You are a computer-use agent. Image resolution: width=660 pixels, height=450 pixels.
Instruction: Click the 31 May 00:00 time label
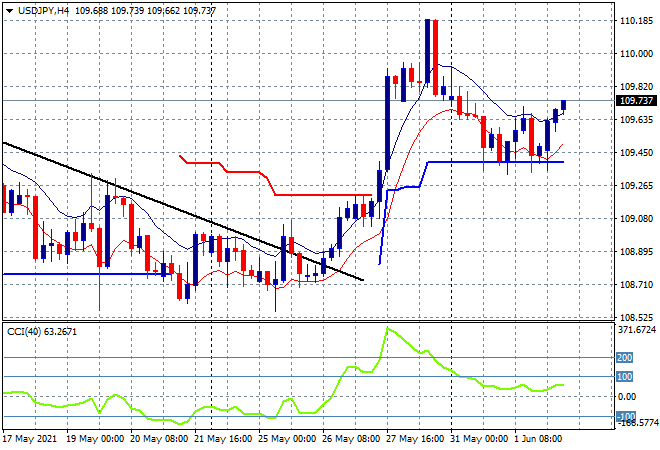click(479, 439)
